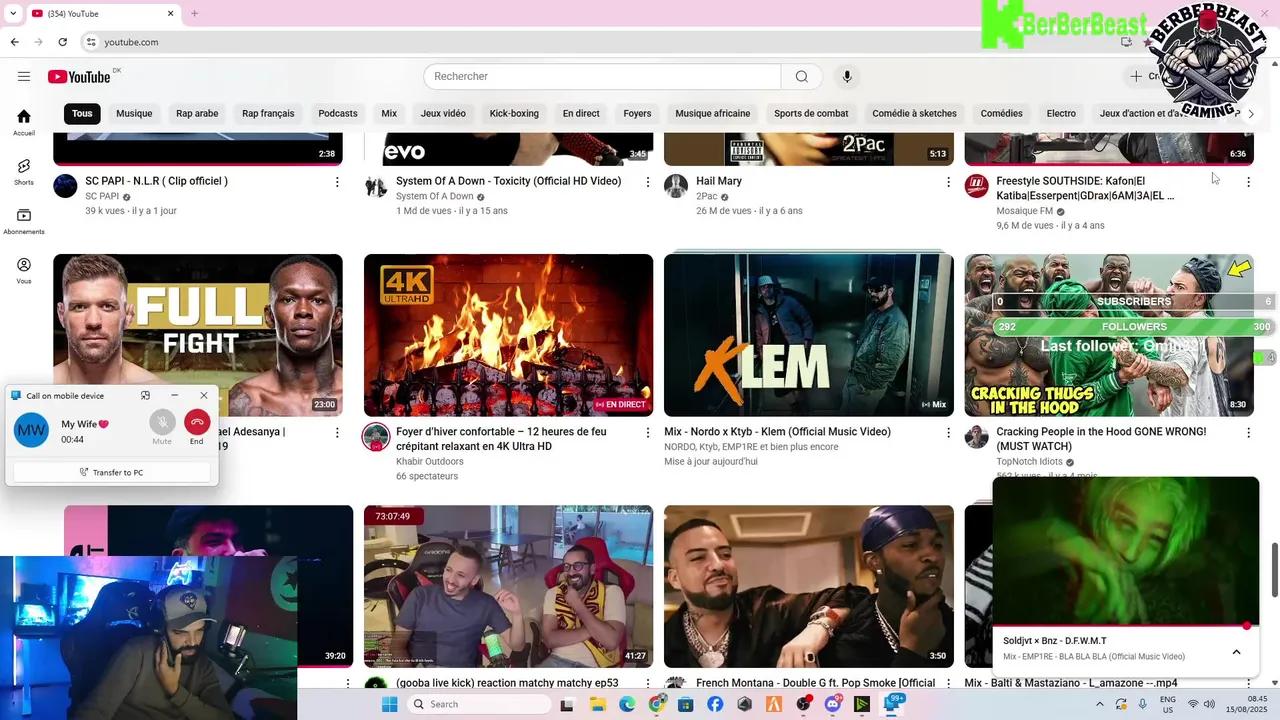Open the 4K fireplace live stream thumbnail
This screenshot has width=1280, height=720.
tap(508, 335)
